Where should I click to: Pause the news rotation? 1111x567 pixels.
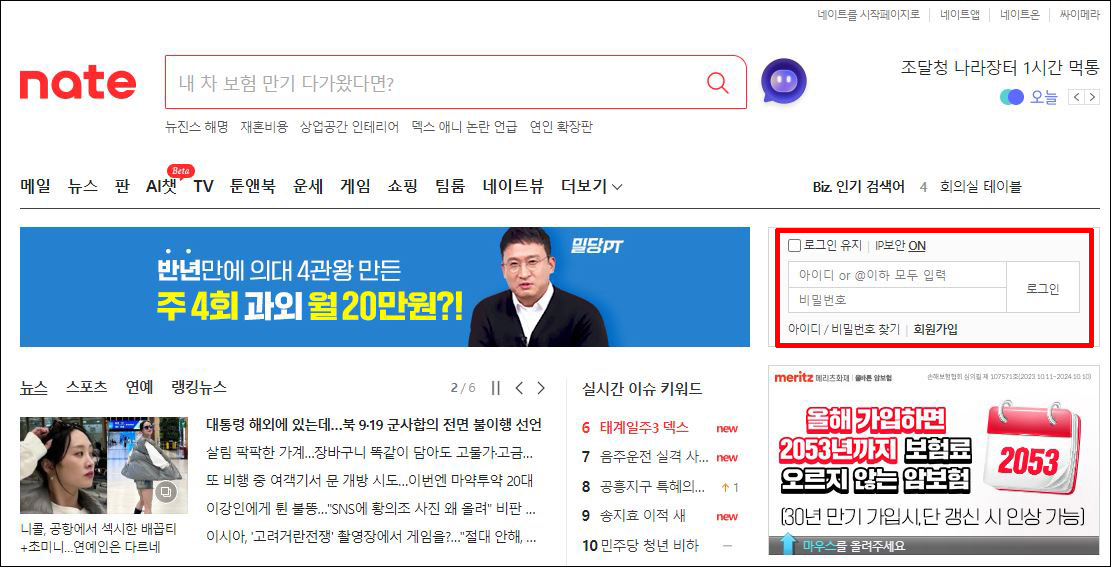(495, 388)
